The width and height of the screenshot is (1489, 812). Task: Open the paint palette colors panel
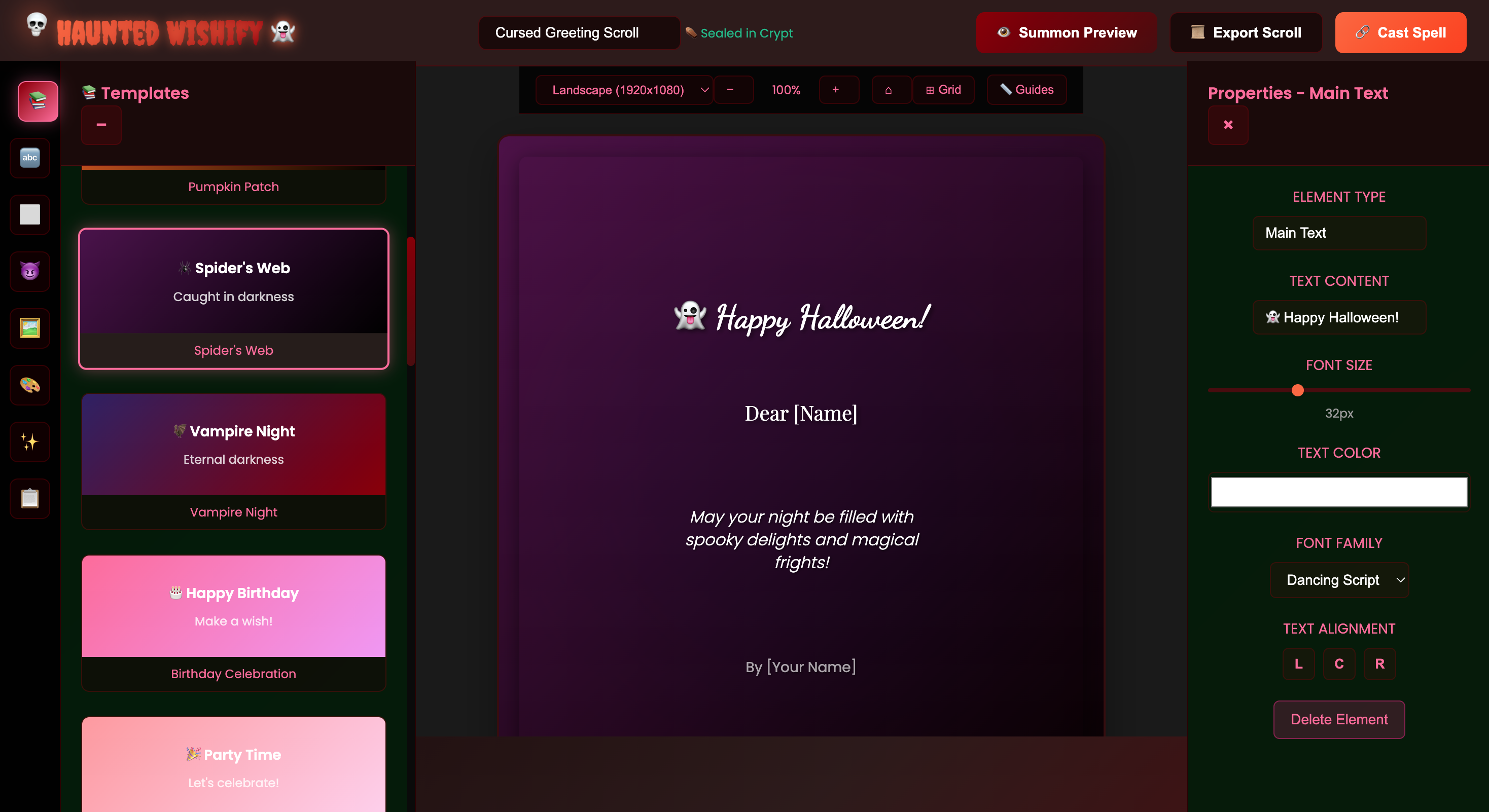click(30, 385)
